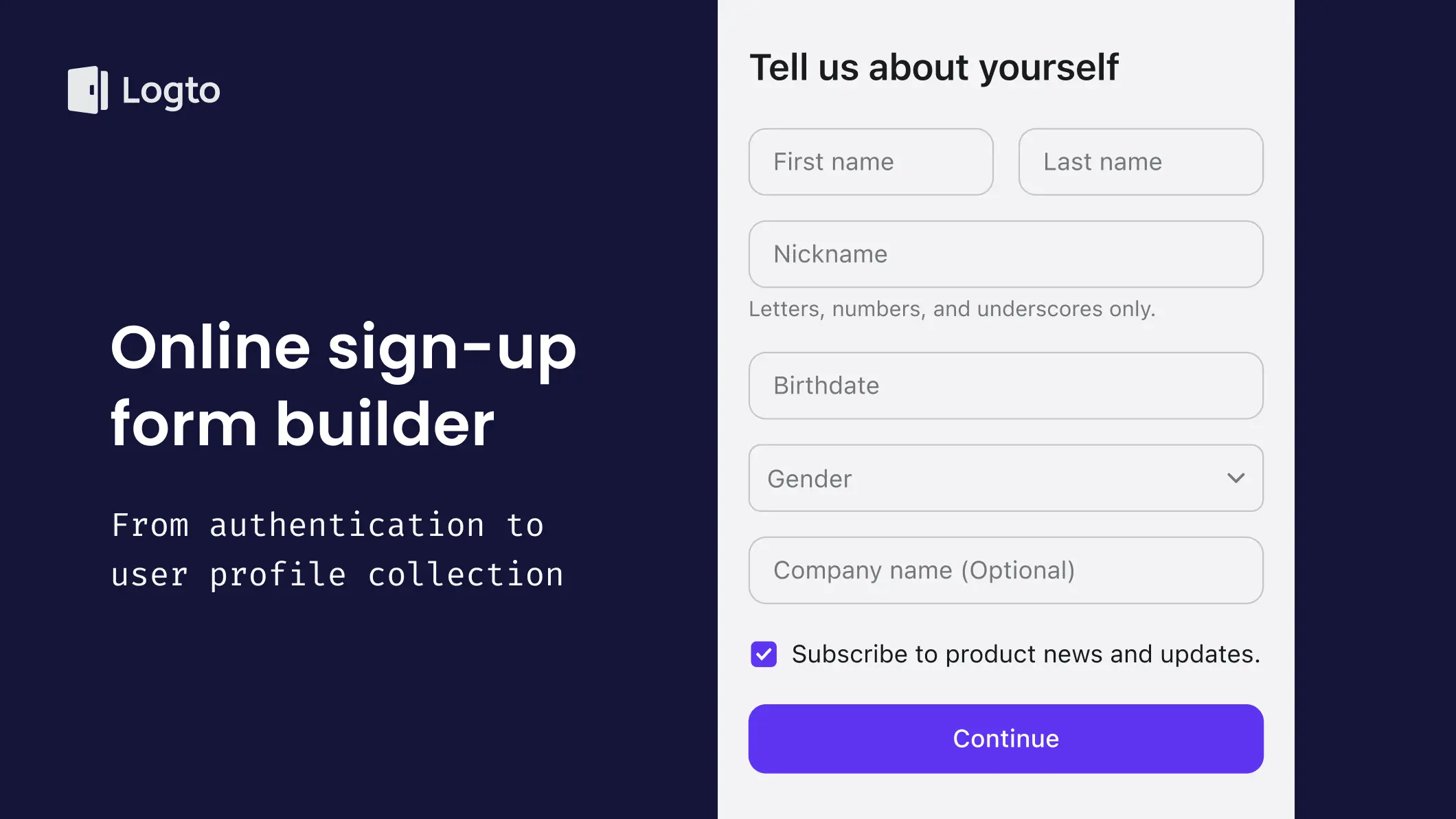Image resolution: width=1456 pixels, height=819 pixels.
Task: Click the Tell us about yourself heading
Action: pos(934,68)
